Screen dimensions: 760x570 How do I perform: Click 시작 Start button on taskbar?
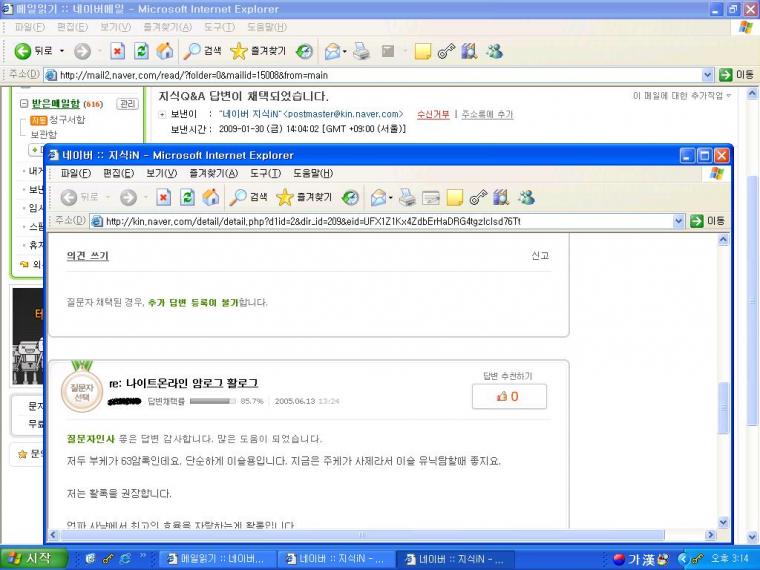point(34,559)
